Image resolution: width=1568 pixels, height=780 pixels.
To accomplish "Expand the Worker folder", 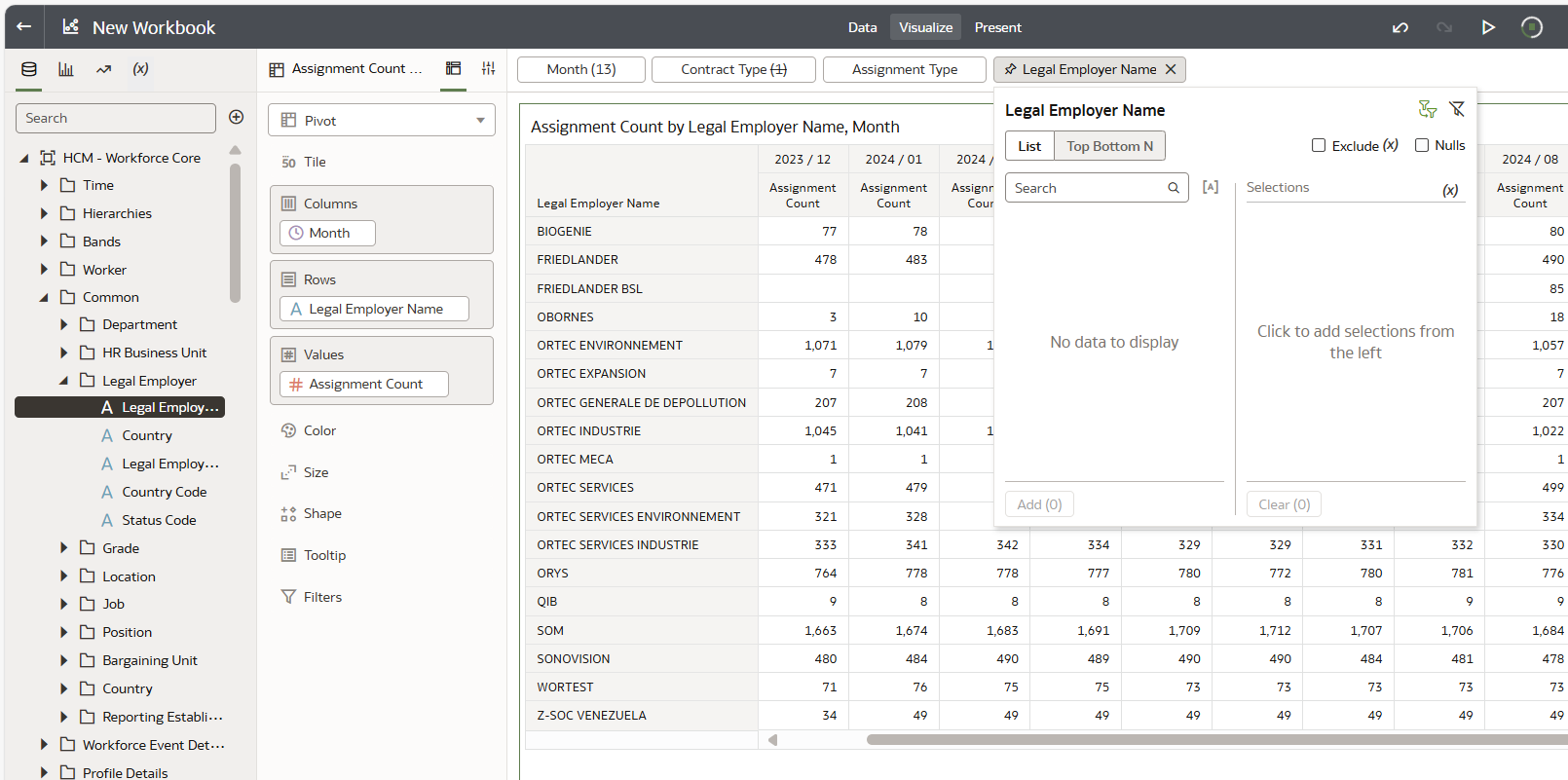I will pyautogui.click(x=44, y=270).
